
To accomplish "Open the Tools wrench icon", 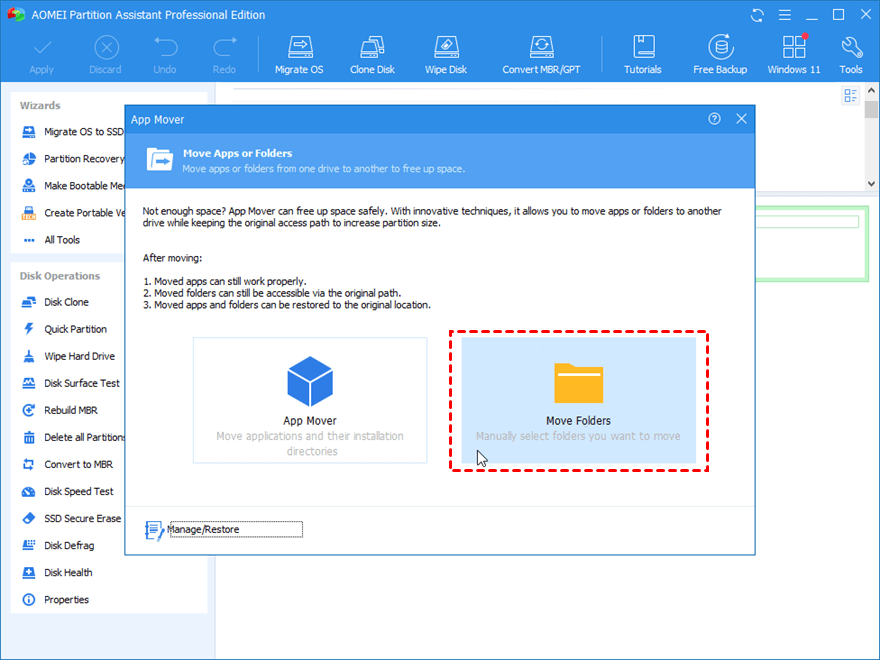I will [x=851, y=47].
